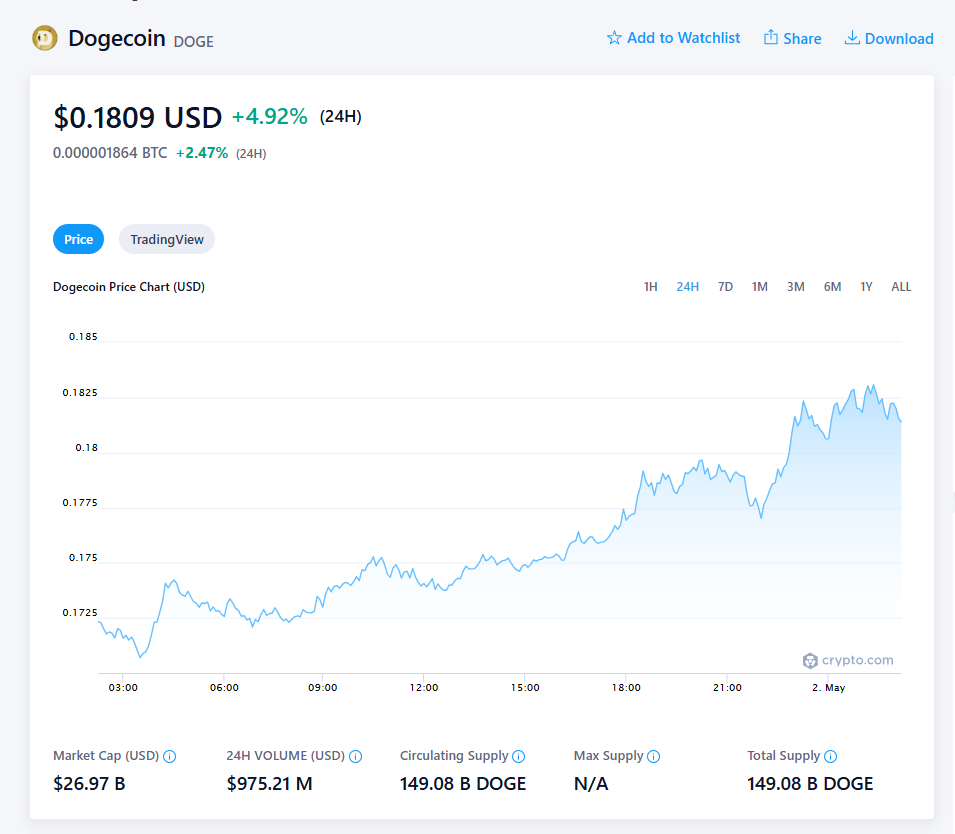
Task: Switch to the TradingView tab
Action: coord(167,239)
